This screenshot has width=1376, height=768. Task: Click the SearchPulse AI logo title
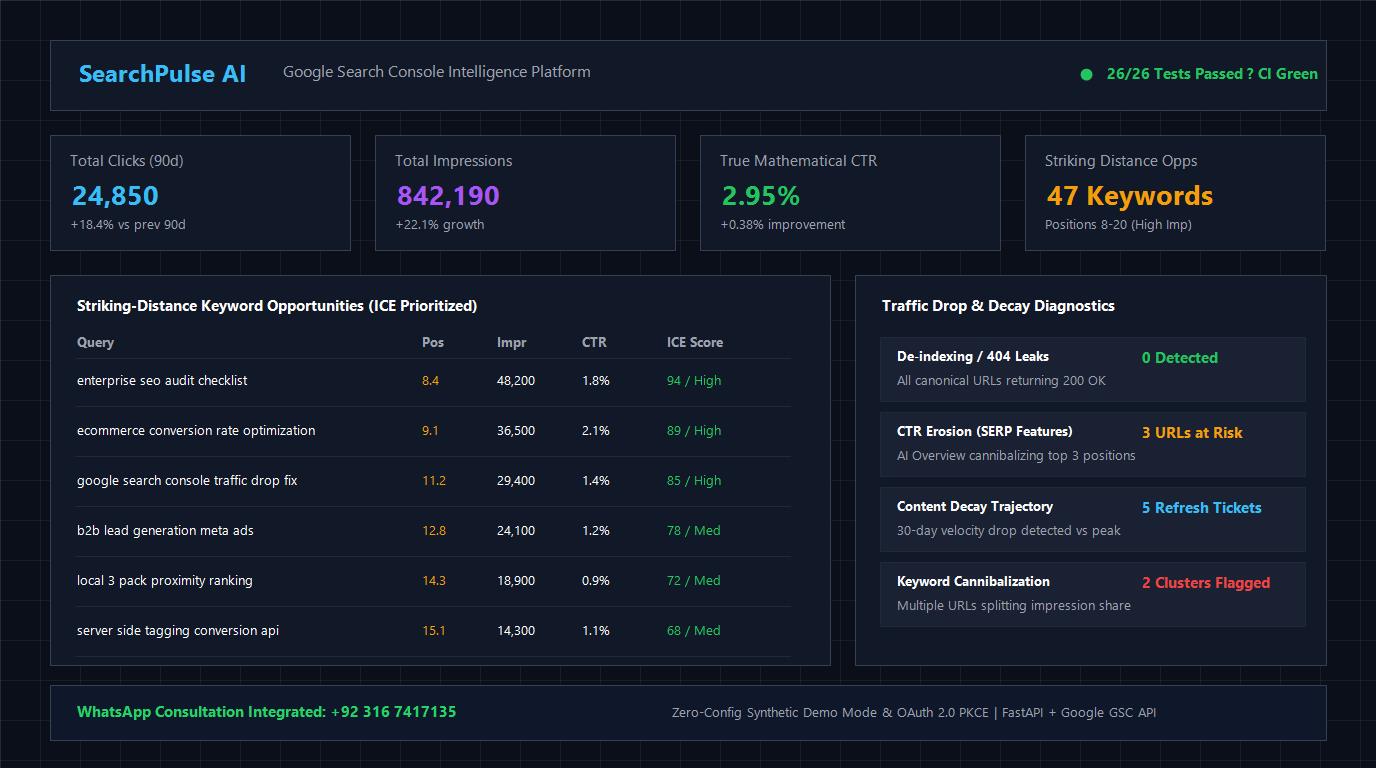[162, 74]
